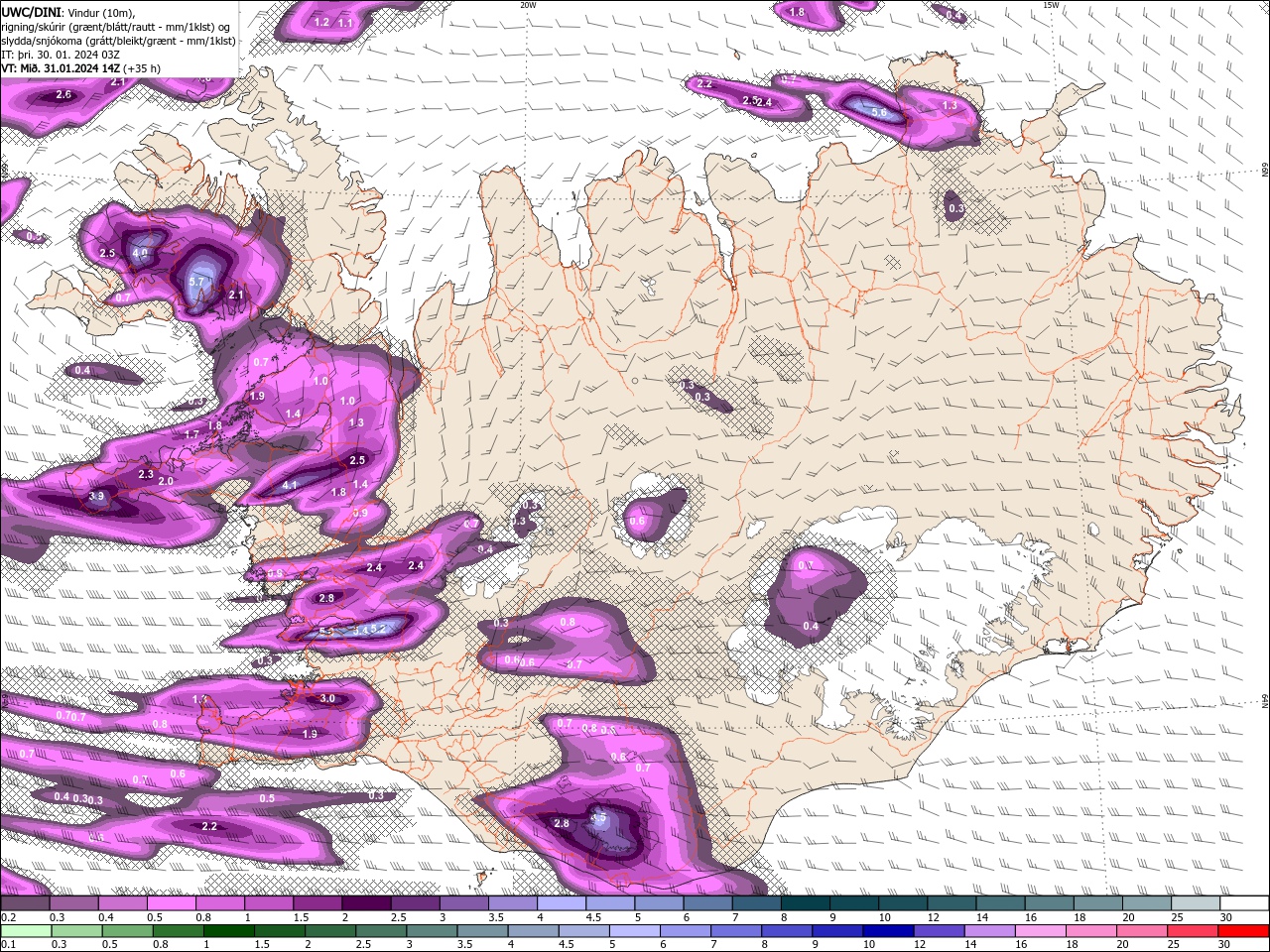Screen dimensions: 1270x952
Task: Click the bright red swatch ending the lower legend
Action: coord(1244,930)
